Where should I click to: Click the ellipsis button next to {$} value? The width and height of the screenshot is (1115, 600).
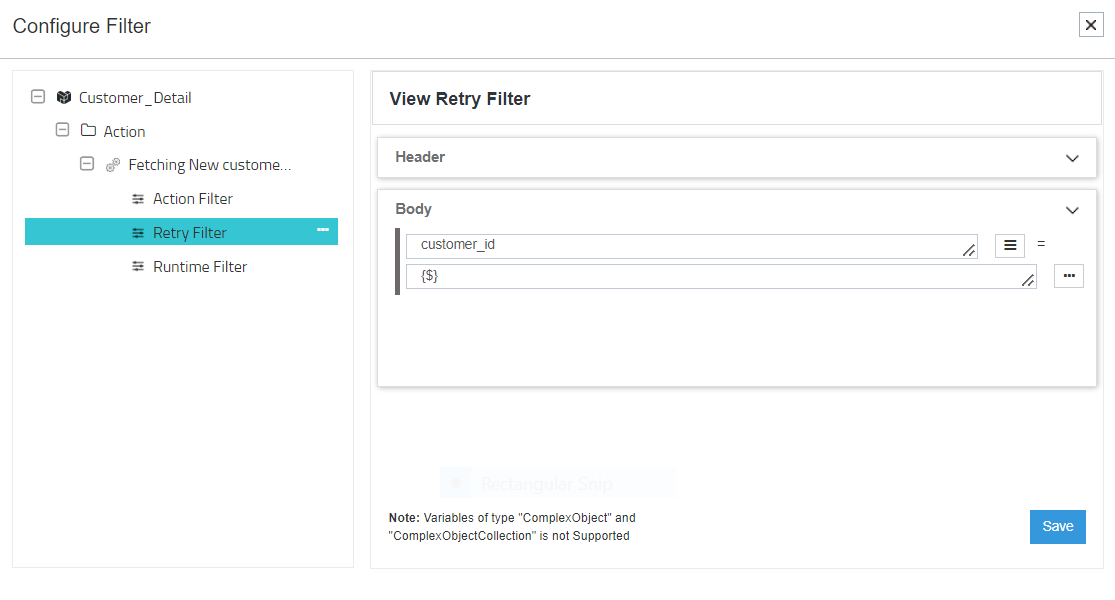click(1068, 276)
